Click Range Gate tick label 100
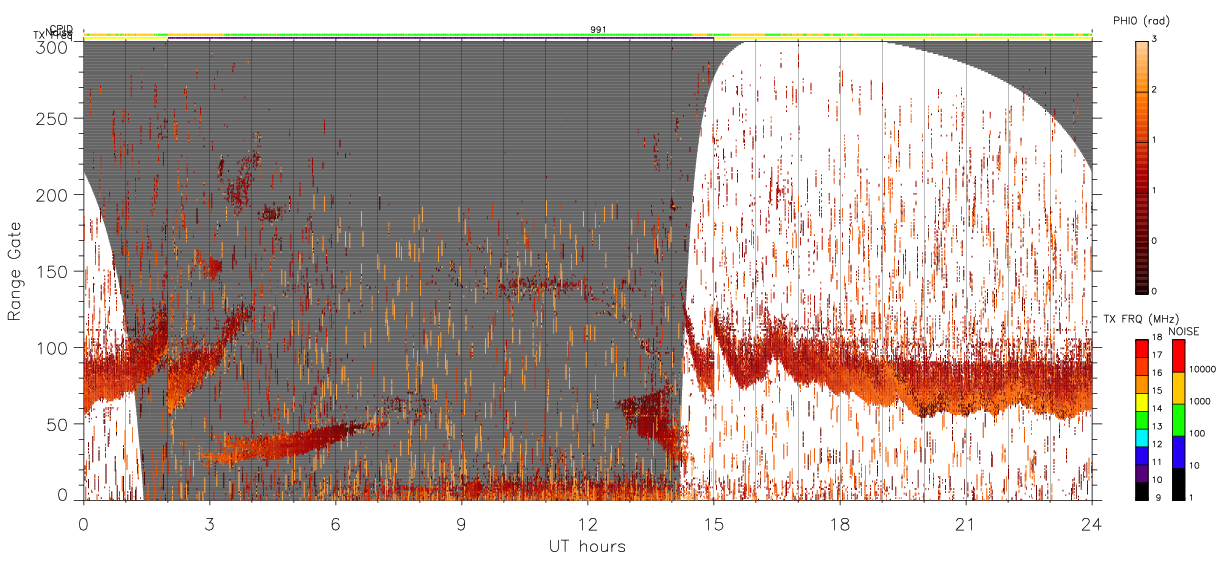The height and width of the screenshot is (567, 1228). (x=54, y=348)
